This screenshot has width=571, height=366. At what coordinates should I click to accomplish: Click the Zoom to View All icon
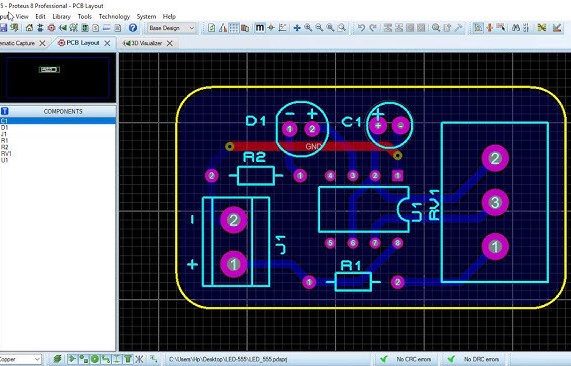330,28
